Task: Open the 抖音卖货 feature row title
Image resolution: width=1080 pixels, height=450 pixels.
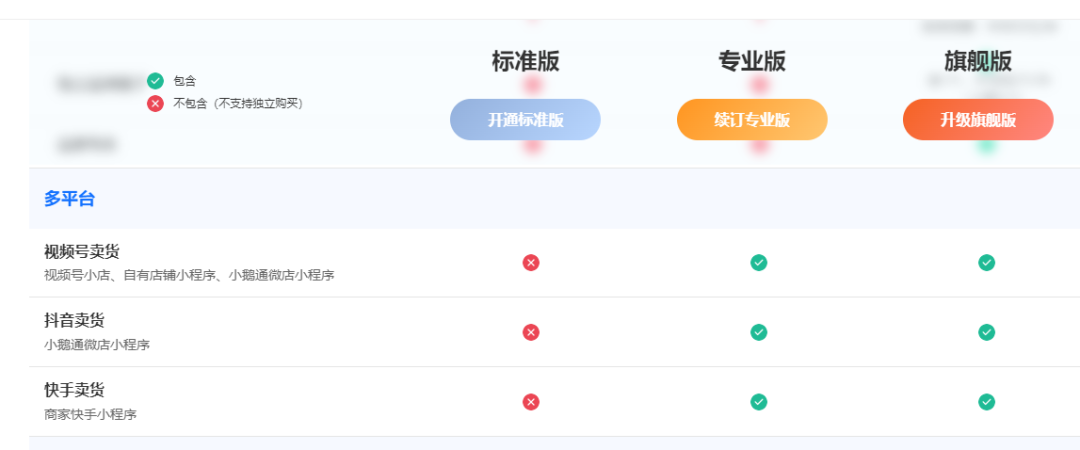Action: (x=74, y=320)
